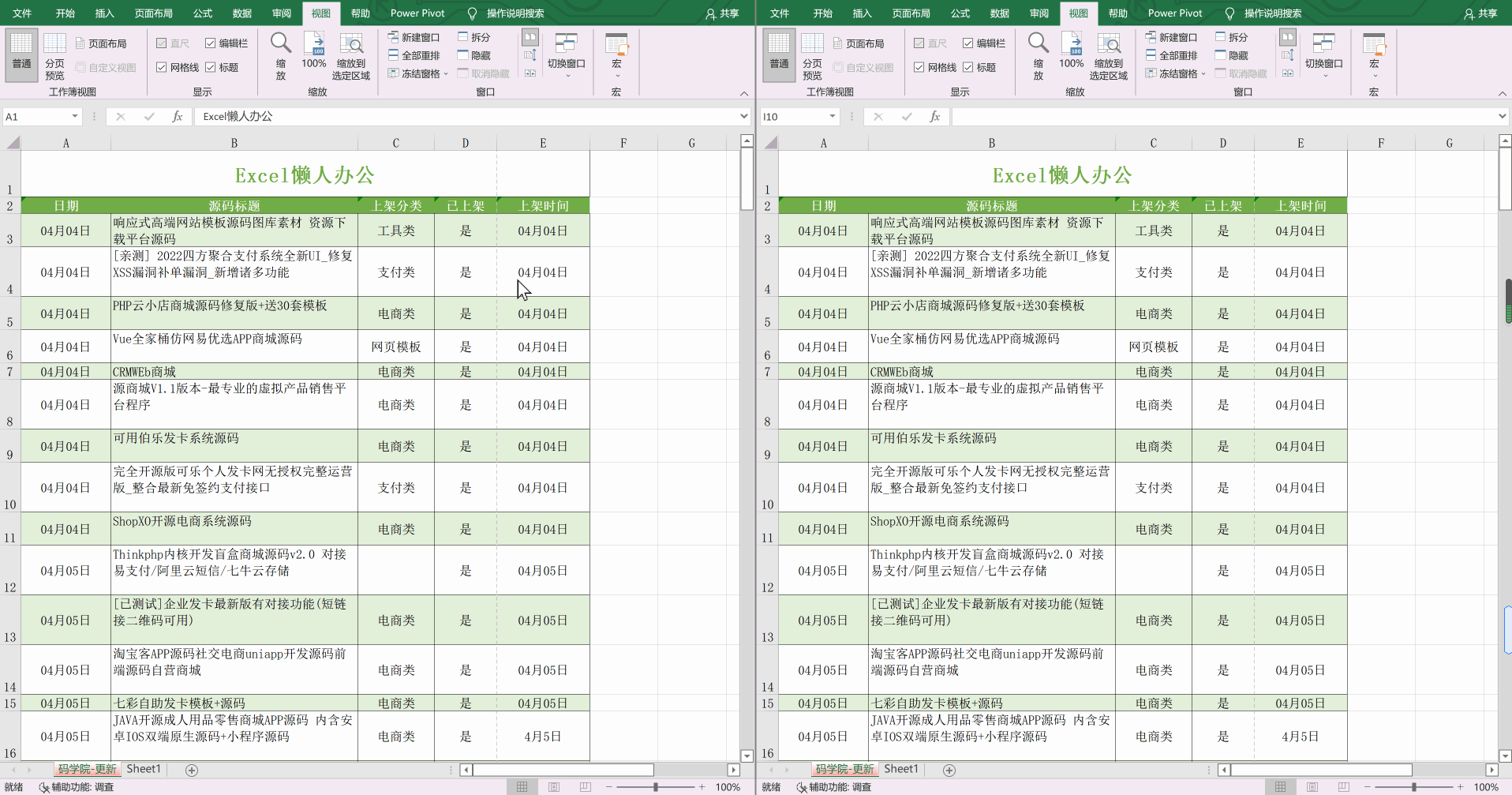Click zoom slider handle in right window
This screenshot has height=795, width=1512.
point(1413,787)
